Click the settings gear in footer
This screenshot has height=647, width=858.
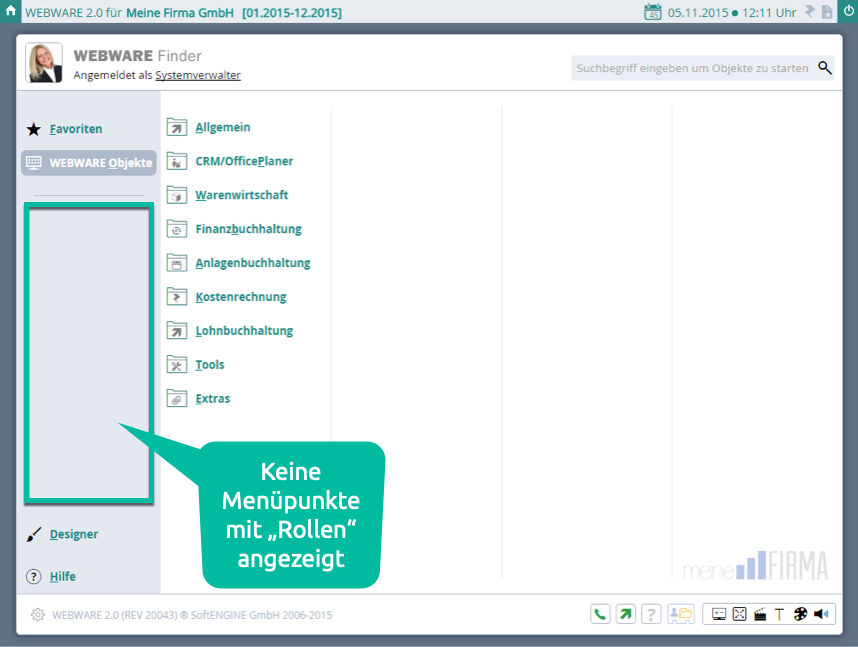coord(38,615)
